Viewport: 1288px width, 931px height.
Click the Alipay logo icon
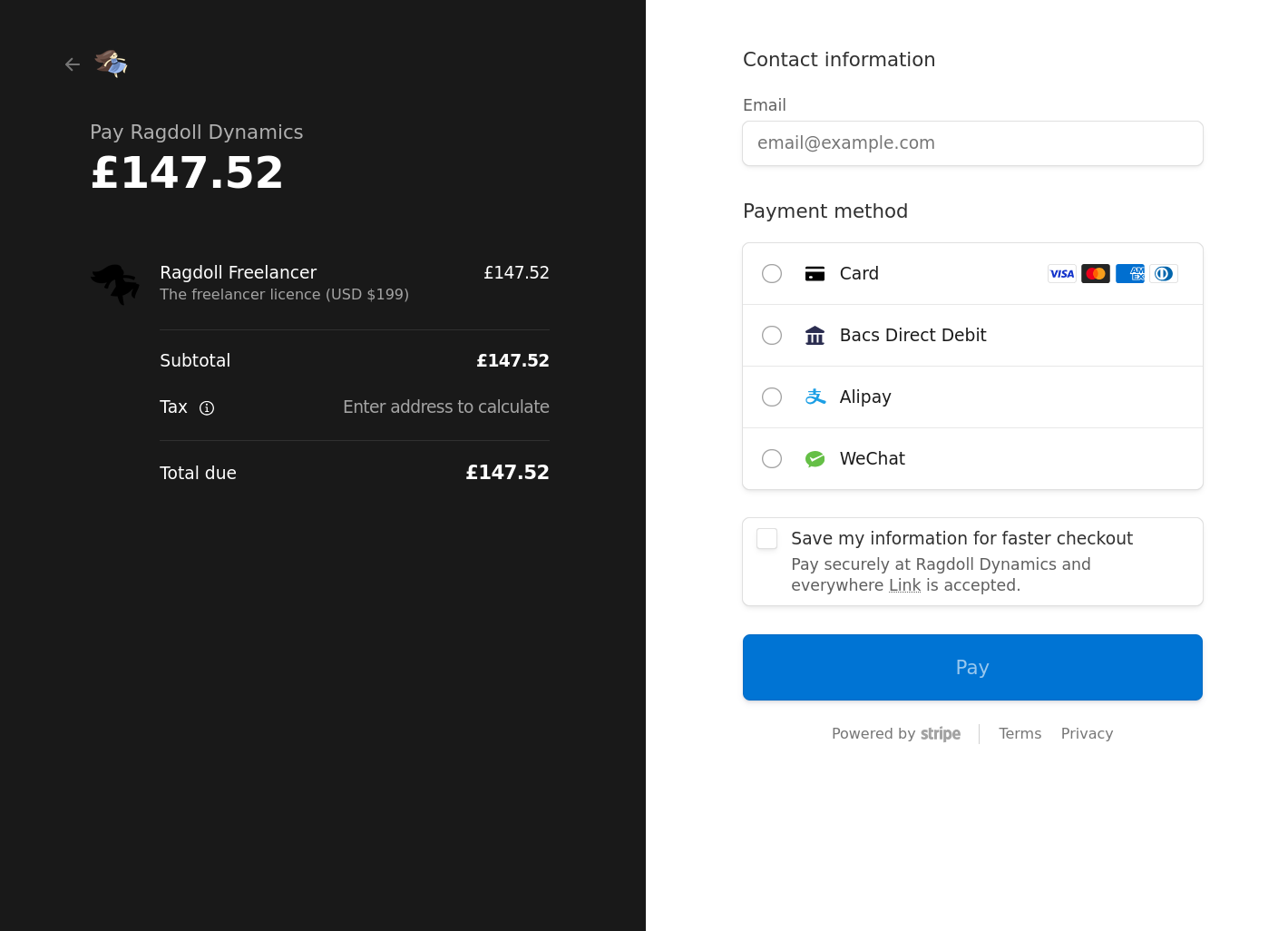click(x=815, y=397)
